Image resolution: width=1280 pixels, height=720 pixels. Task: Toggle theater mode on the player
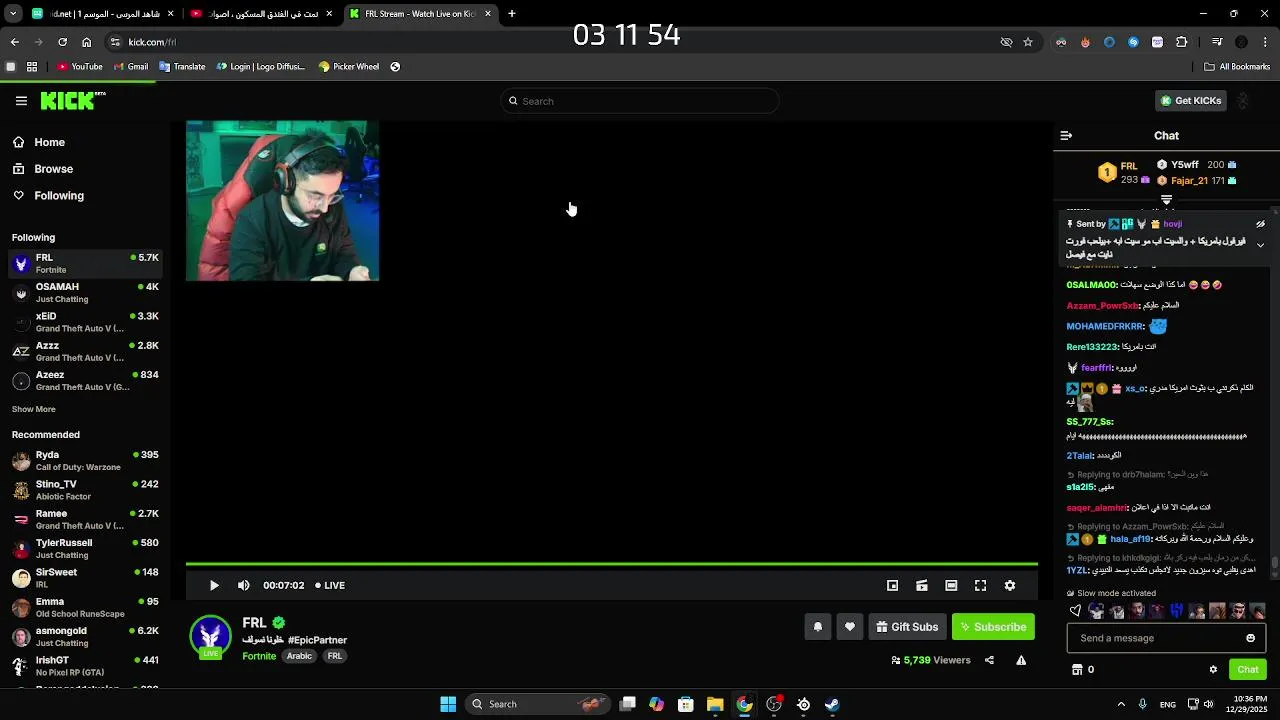951,586
